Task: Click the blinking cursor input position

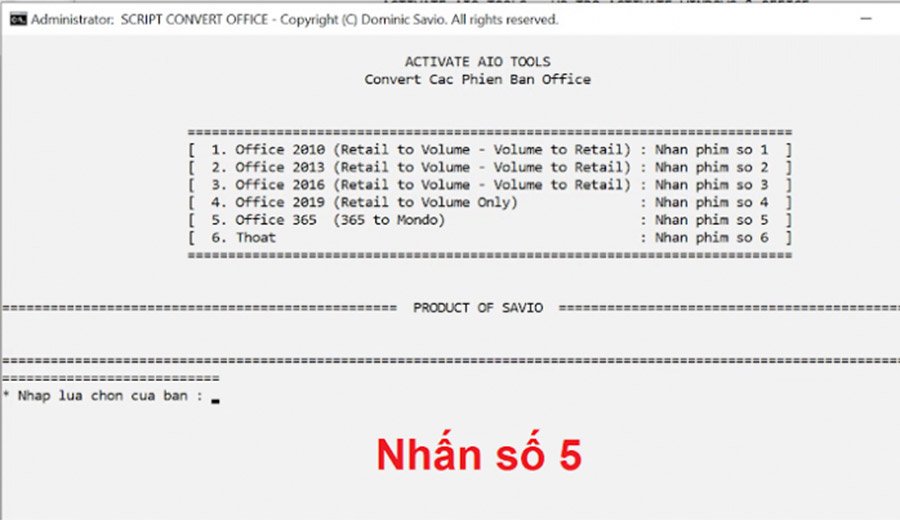Action: [215, 401]
